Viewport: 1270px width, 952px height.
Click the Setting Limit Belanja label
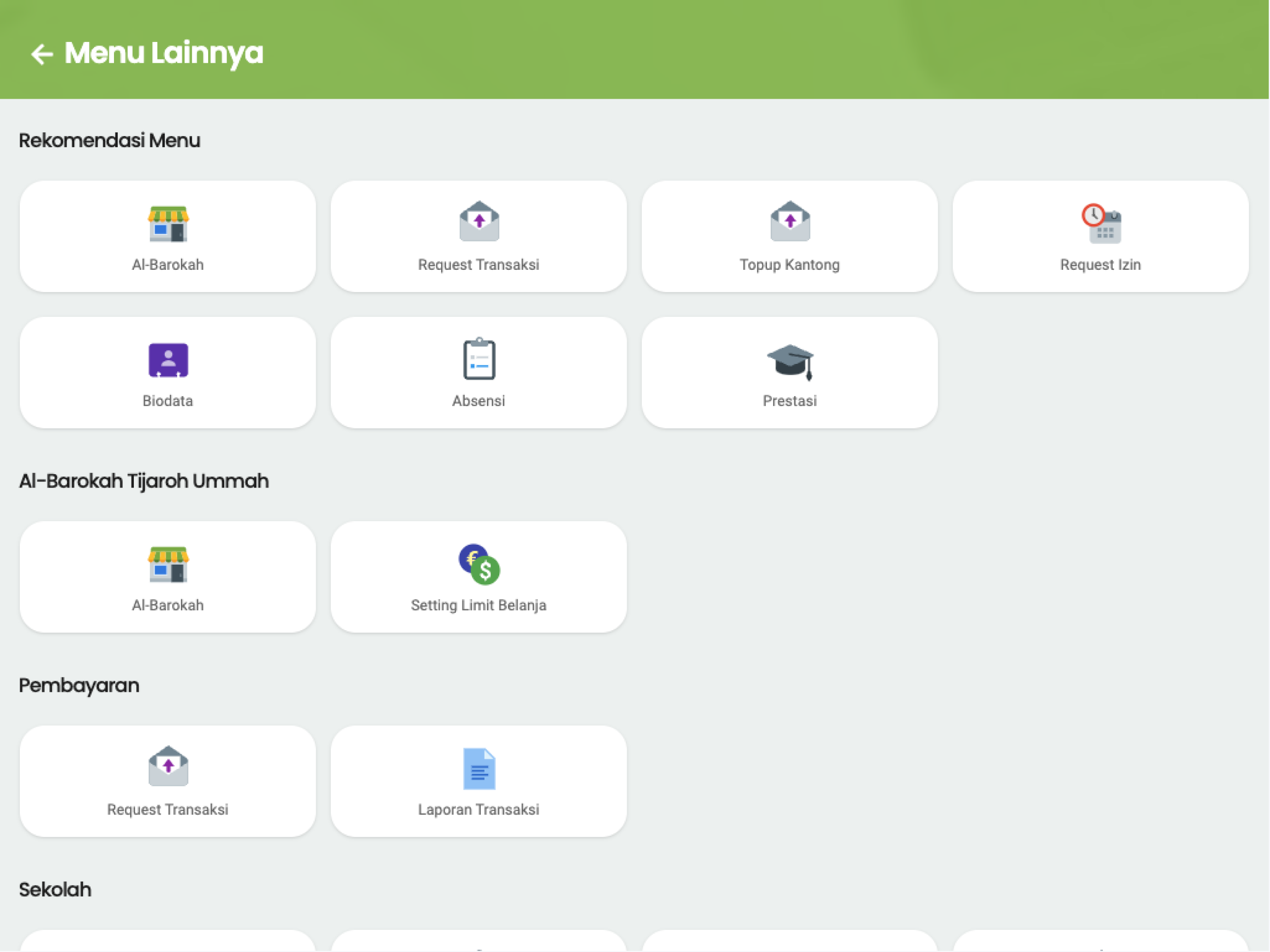point(478,605)
